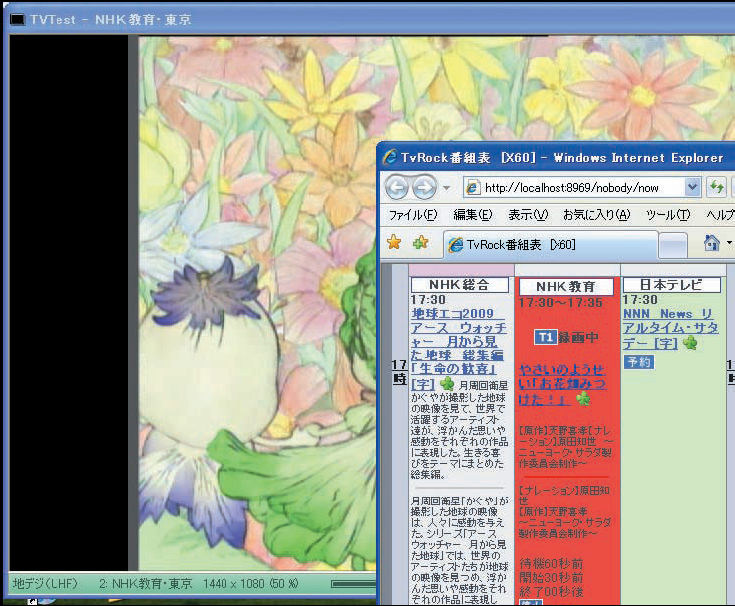735x606 pixels.
Task: Click the TVTest window icon in title bar
Action: (18, 20)
